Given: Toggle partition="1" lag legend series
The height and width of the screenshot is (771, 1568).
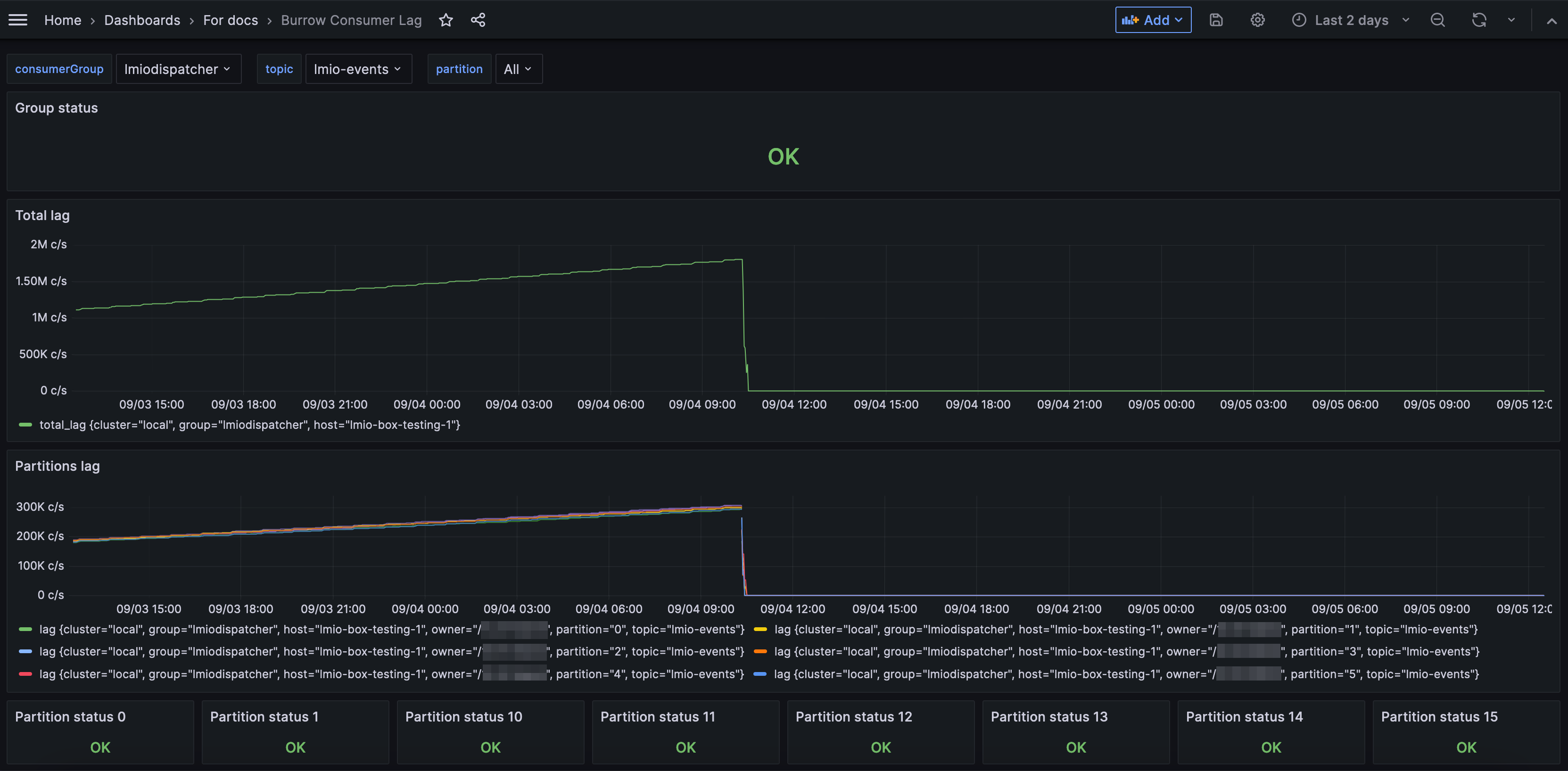Looking at the screenshot, I should [x=1125, y=629].
